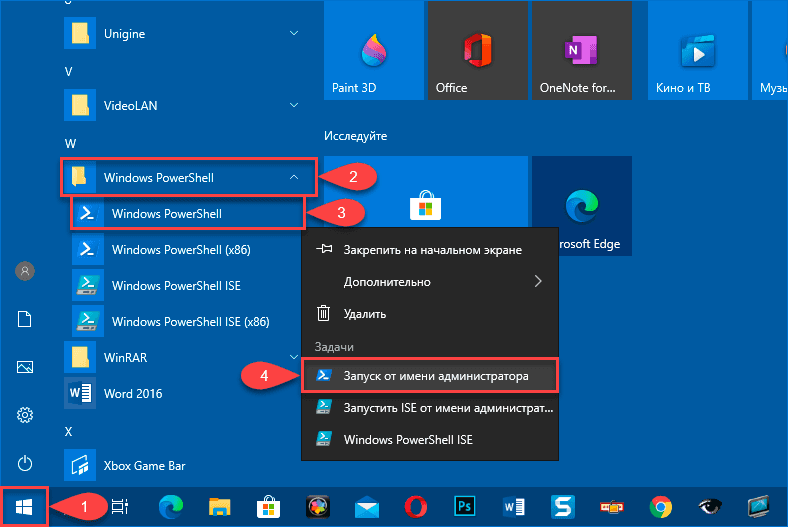Open Windows PowerShell (x86) entry

(187, 250)
